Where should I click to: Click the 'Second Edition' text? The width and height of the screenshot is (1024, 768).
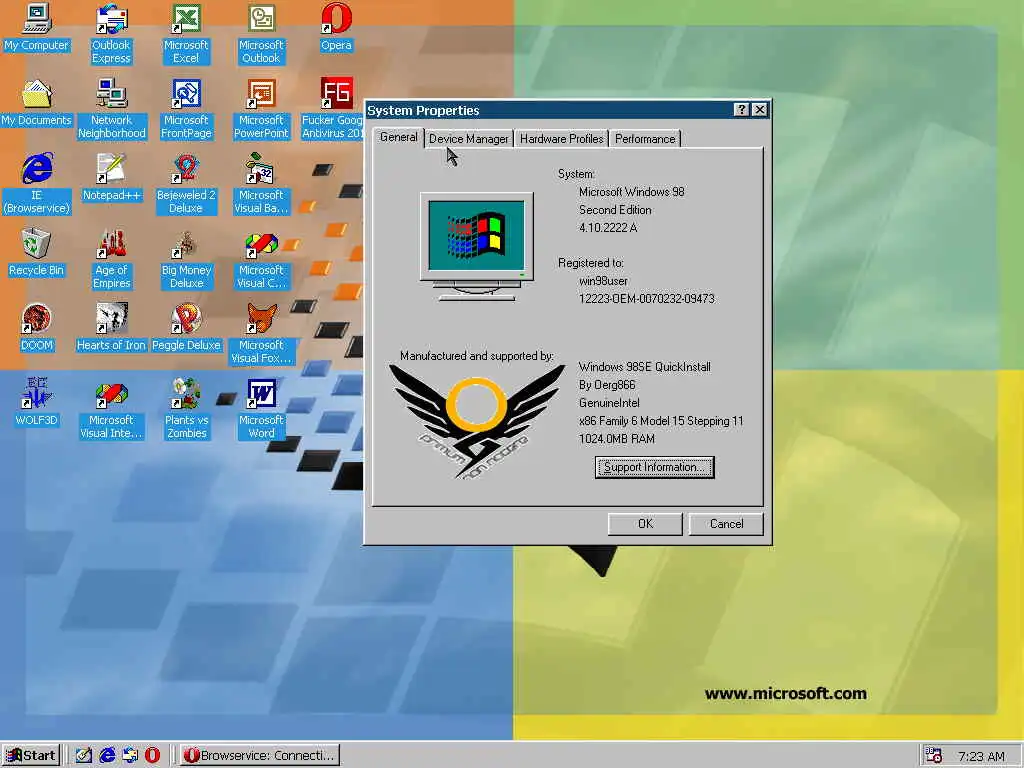(615, 210)
